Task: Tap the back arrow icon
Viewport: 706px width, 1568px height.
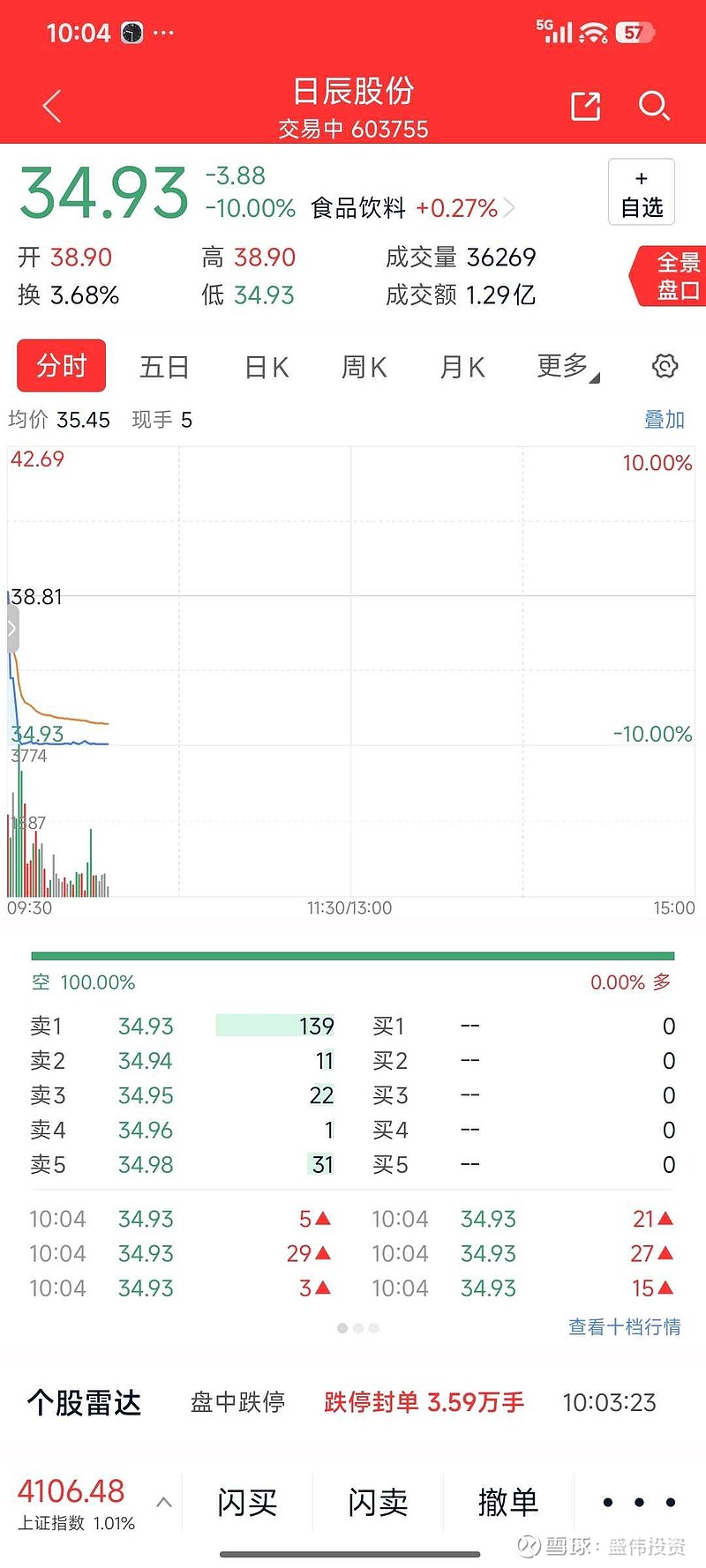Action: pos(52,107)
